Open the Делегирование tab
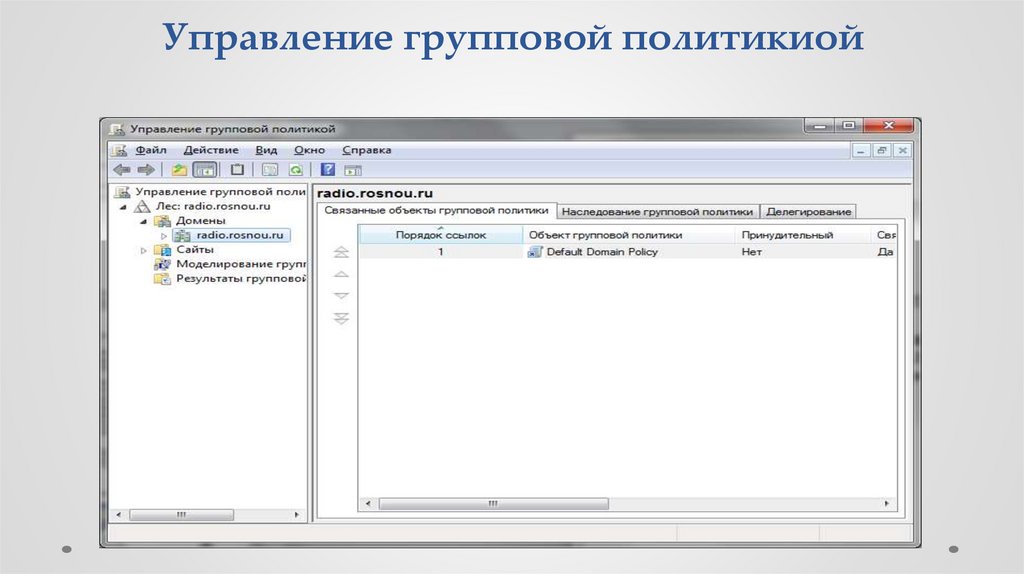1024x574 pixels. pos(808,212)
